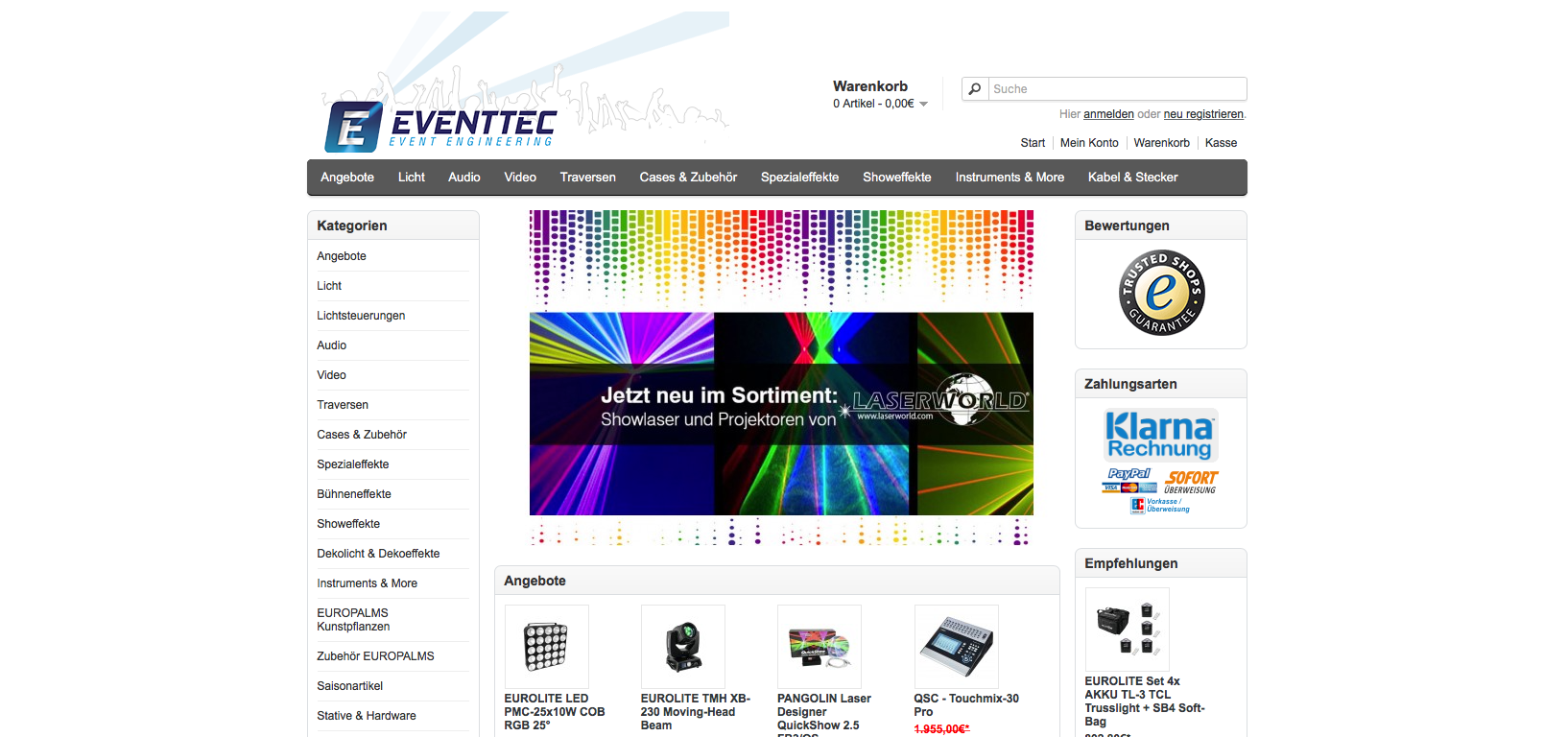Open Cases & Zubehör in navigation bar
Image resolution: width=1568 pixels, height=737 pixels.
click(688, 178)
